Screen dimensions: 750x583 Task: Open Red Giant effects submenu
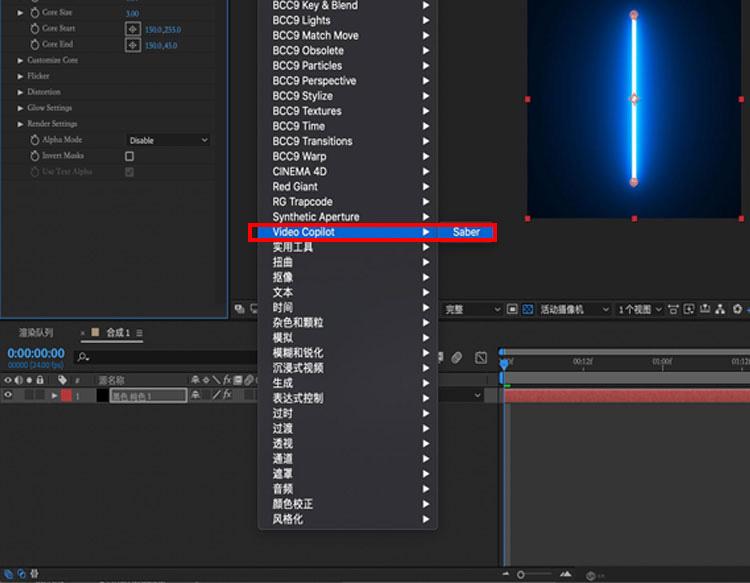pos(348,187)
